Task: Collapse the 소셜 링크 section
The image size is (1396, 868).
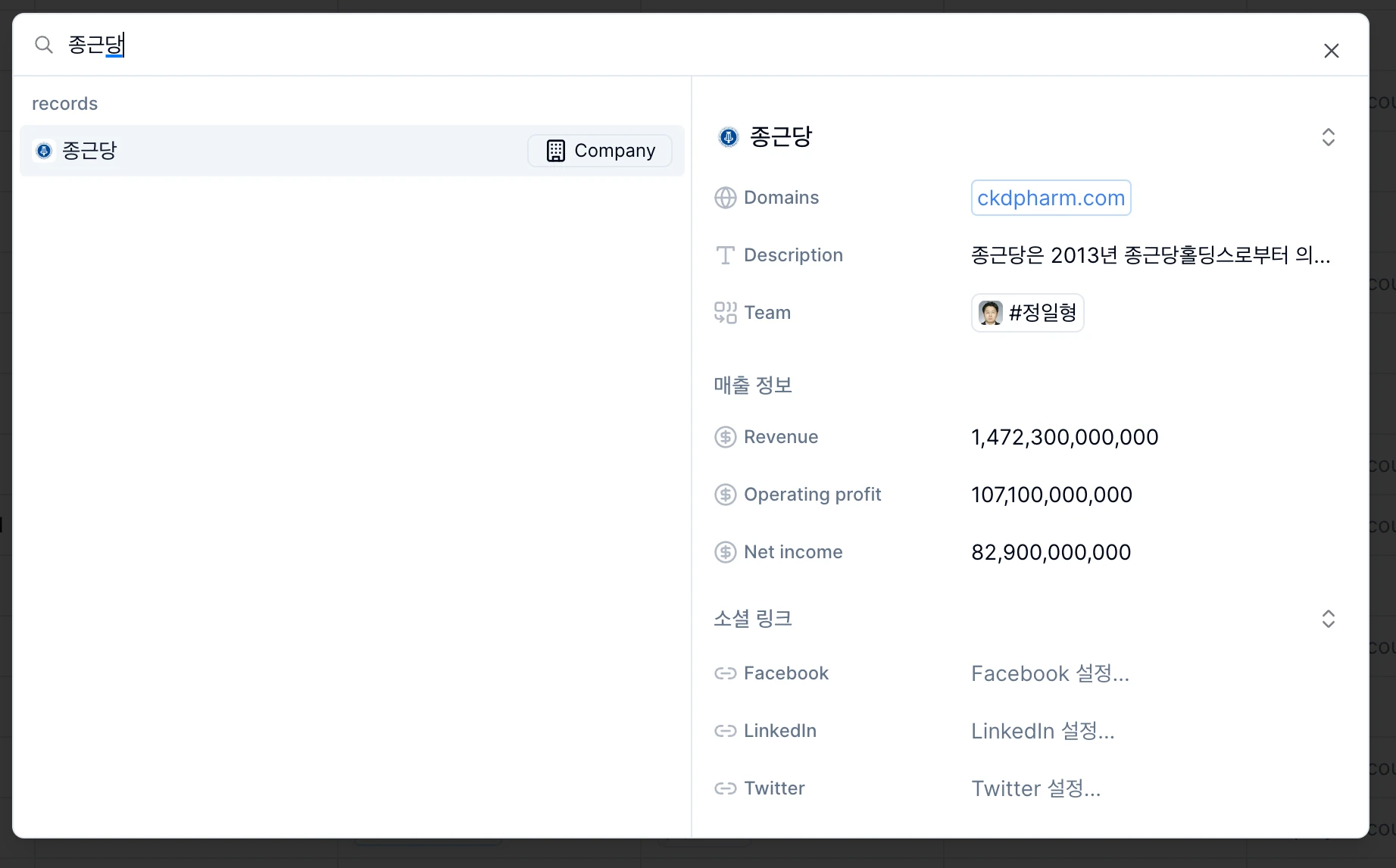Action: [1328, 619]
